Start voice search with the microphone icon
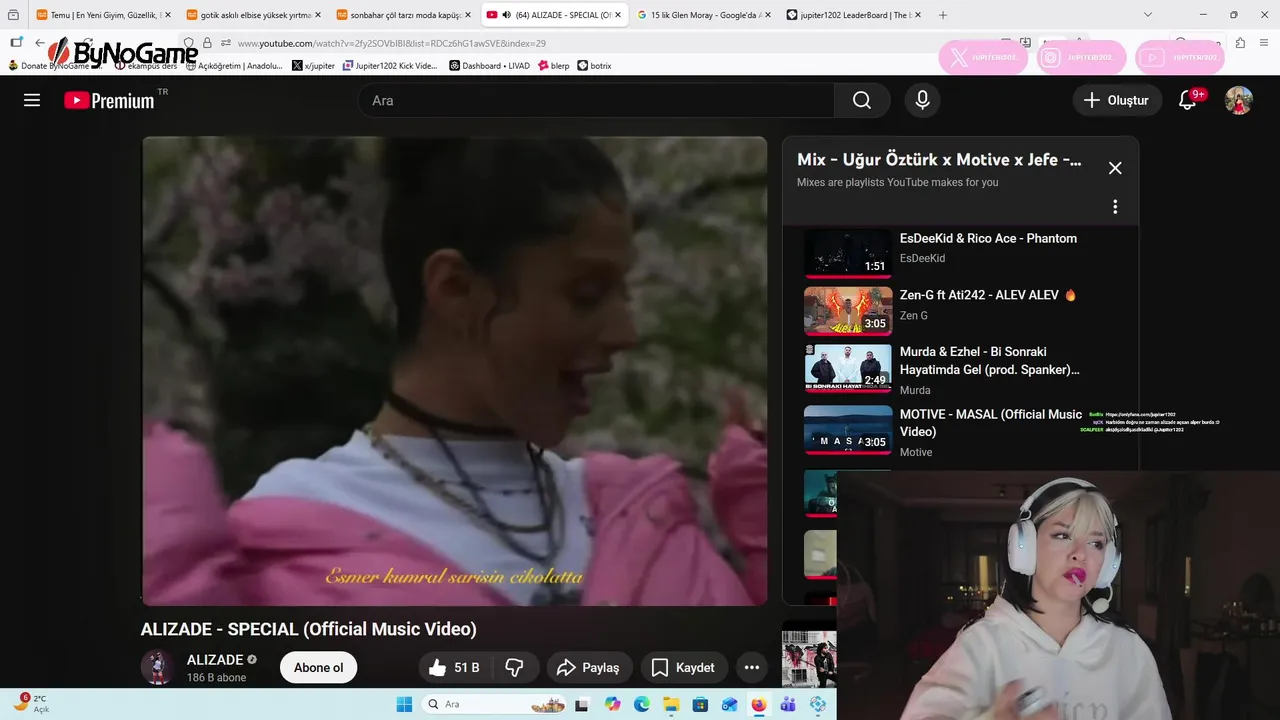Screen dimensions: 1280x720 coord(922,100)
